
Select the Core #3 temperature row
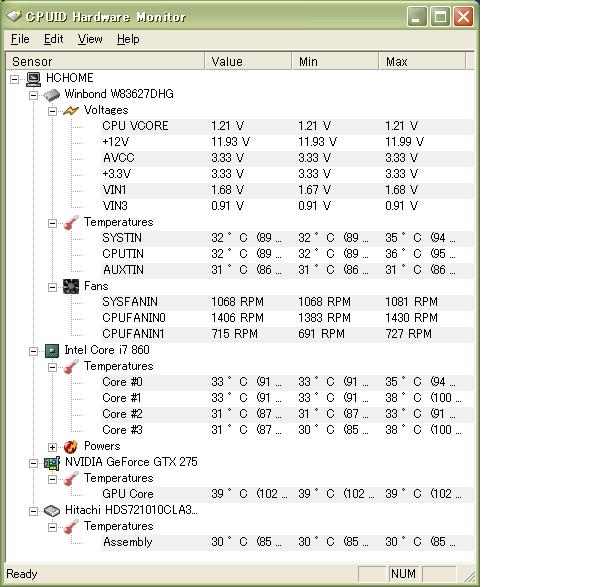pyautogui.click(x=287, y=430)
